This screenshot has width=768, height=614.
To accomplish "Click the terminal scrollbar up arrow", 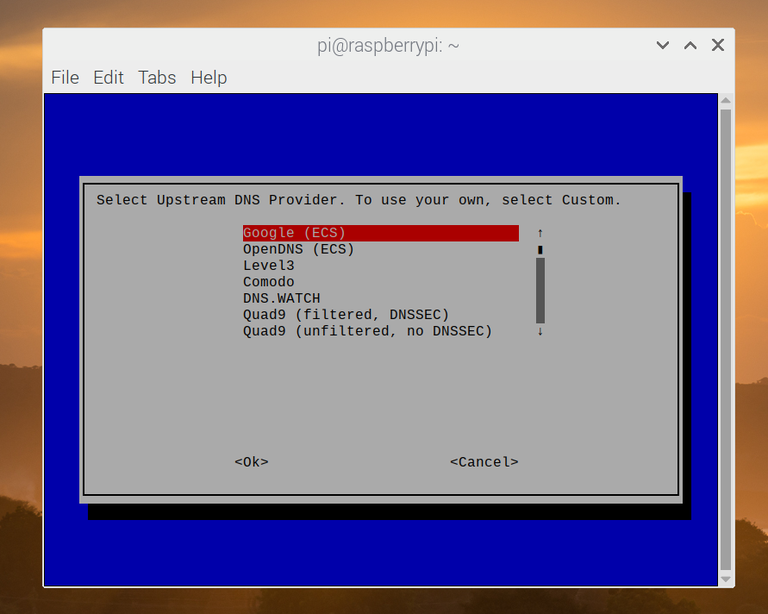I will (726, 100).
